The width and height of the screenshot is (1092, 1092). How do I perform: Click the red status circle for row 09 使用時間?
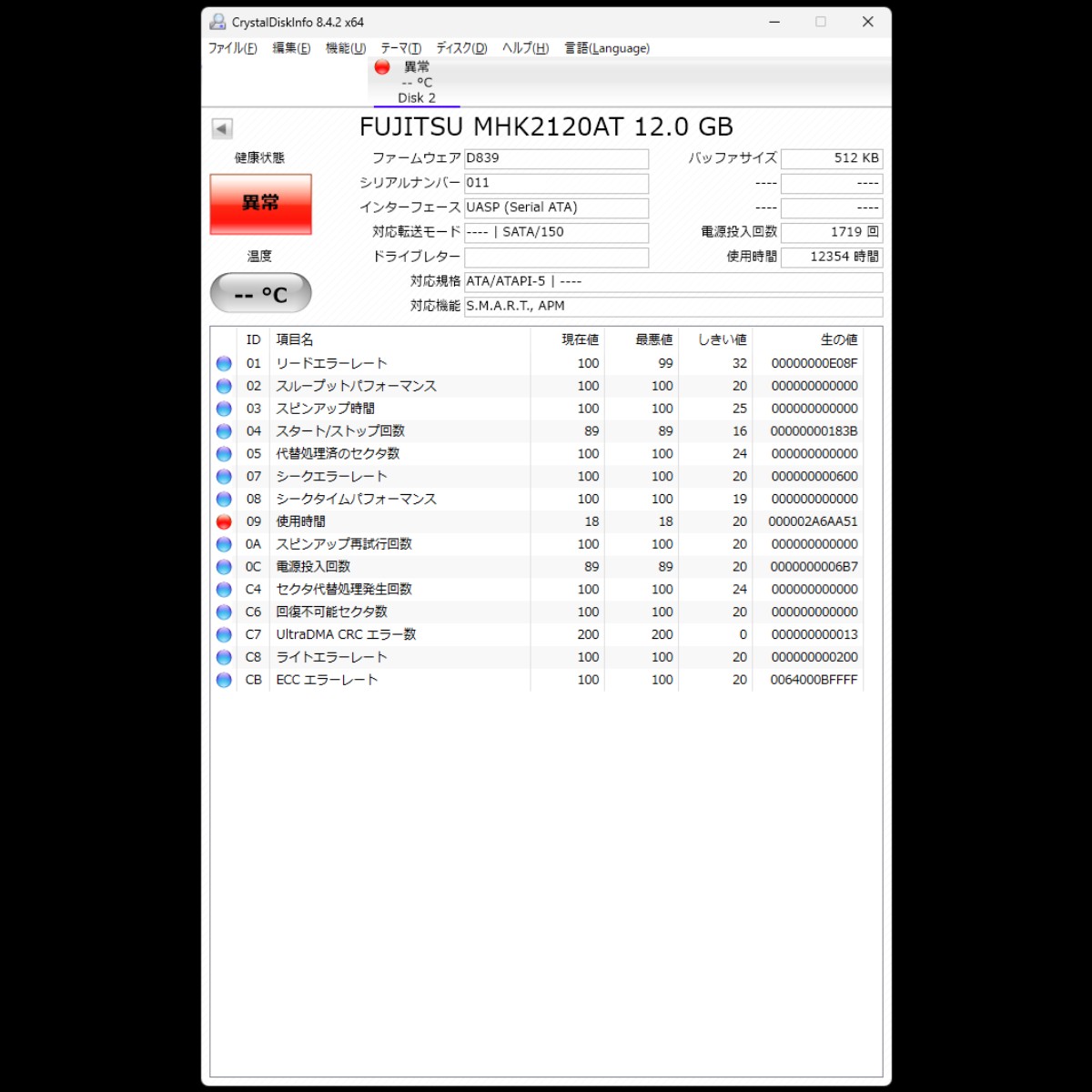pos(224,521)
